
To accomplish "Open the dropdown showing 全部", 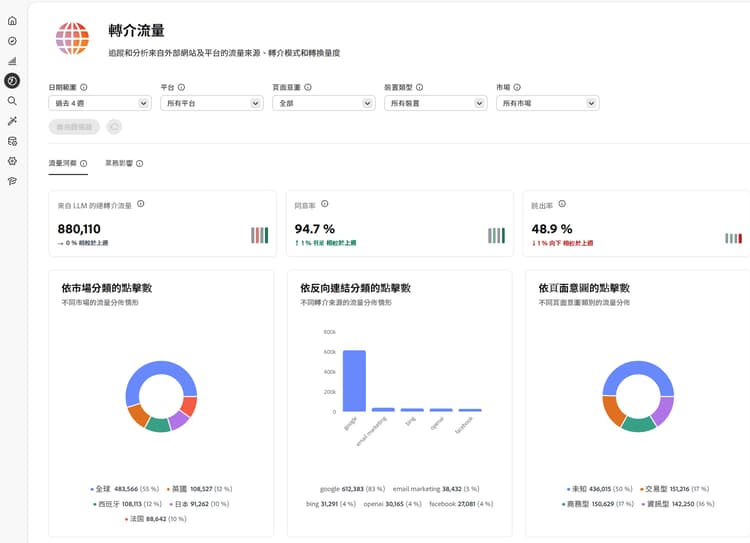I will [x=324, y=103].
